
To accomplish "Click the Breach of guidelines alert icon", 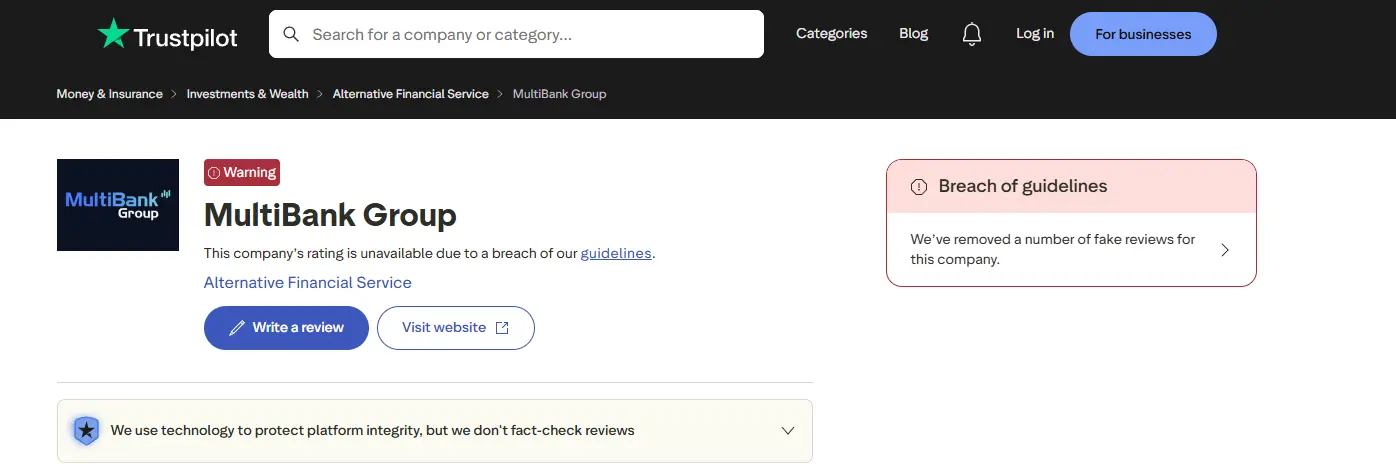I will click(918, 187).
